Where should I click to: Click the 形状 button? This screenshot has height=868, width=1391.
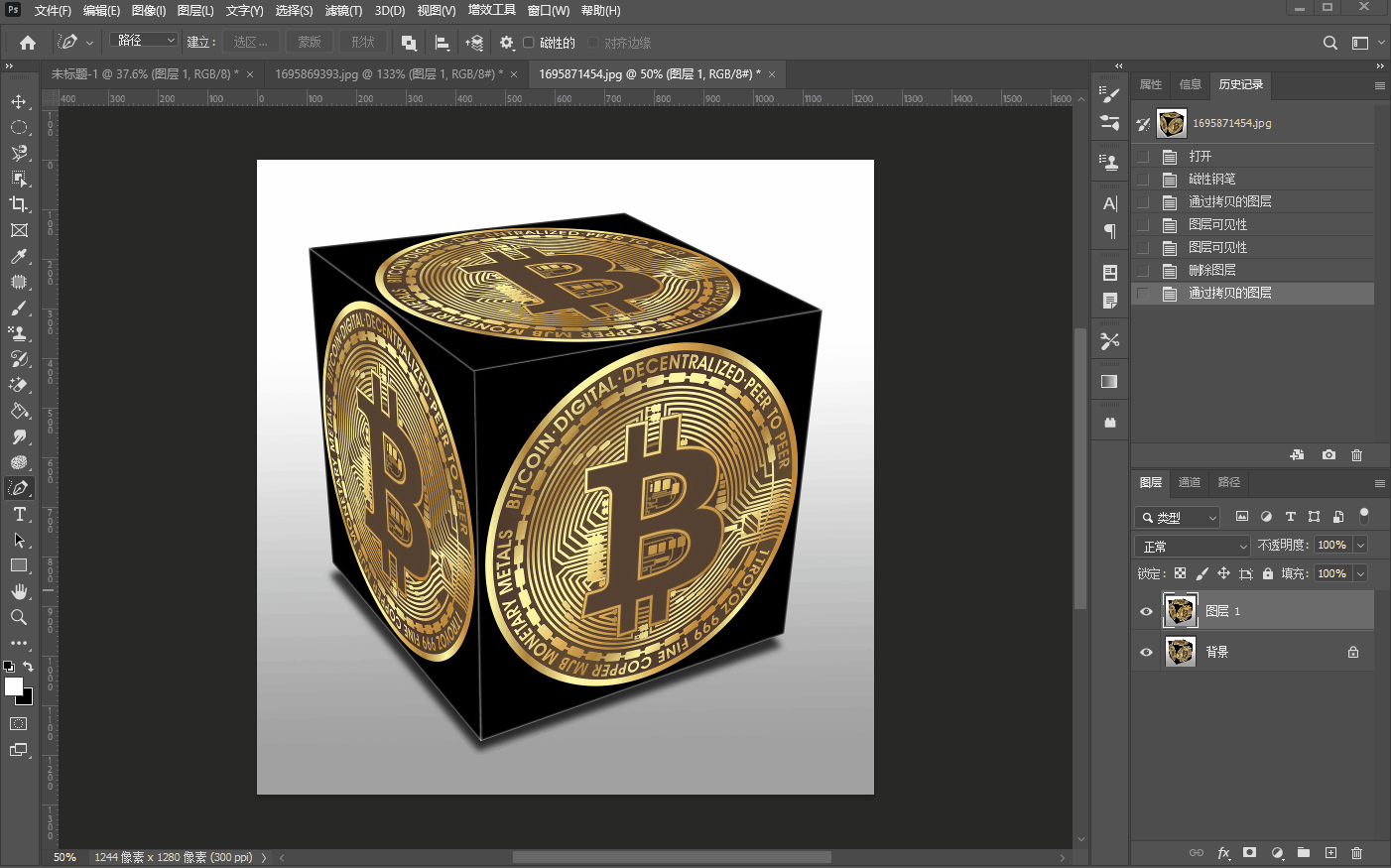point(363,42)
